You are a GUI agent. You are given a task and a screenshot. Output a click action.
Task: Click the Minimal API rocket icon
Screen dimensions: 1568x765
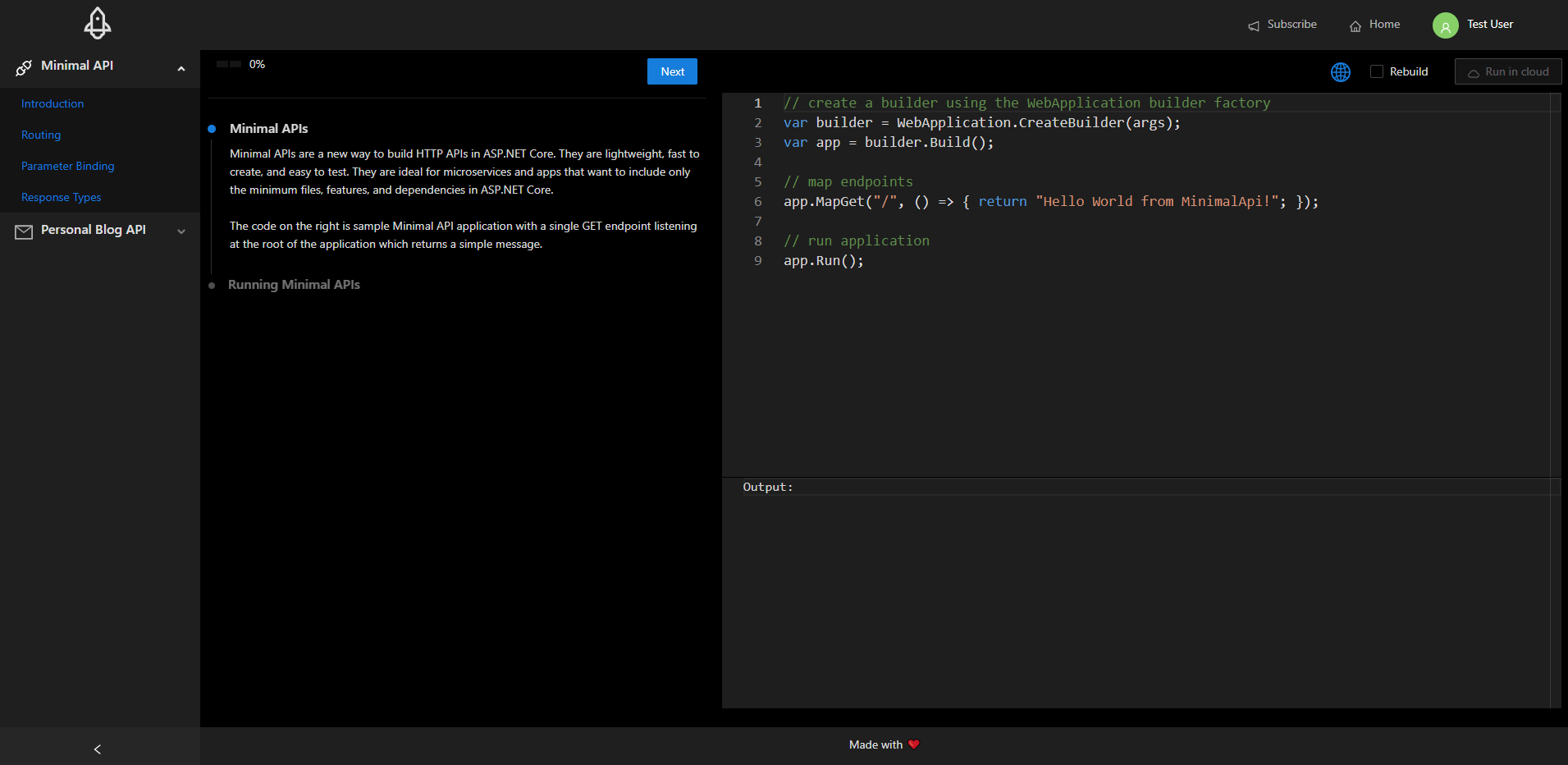click(x=24, y=68)
